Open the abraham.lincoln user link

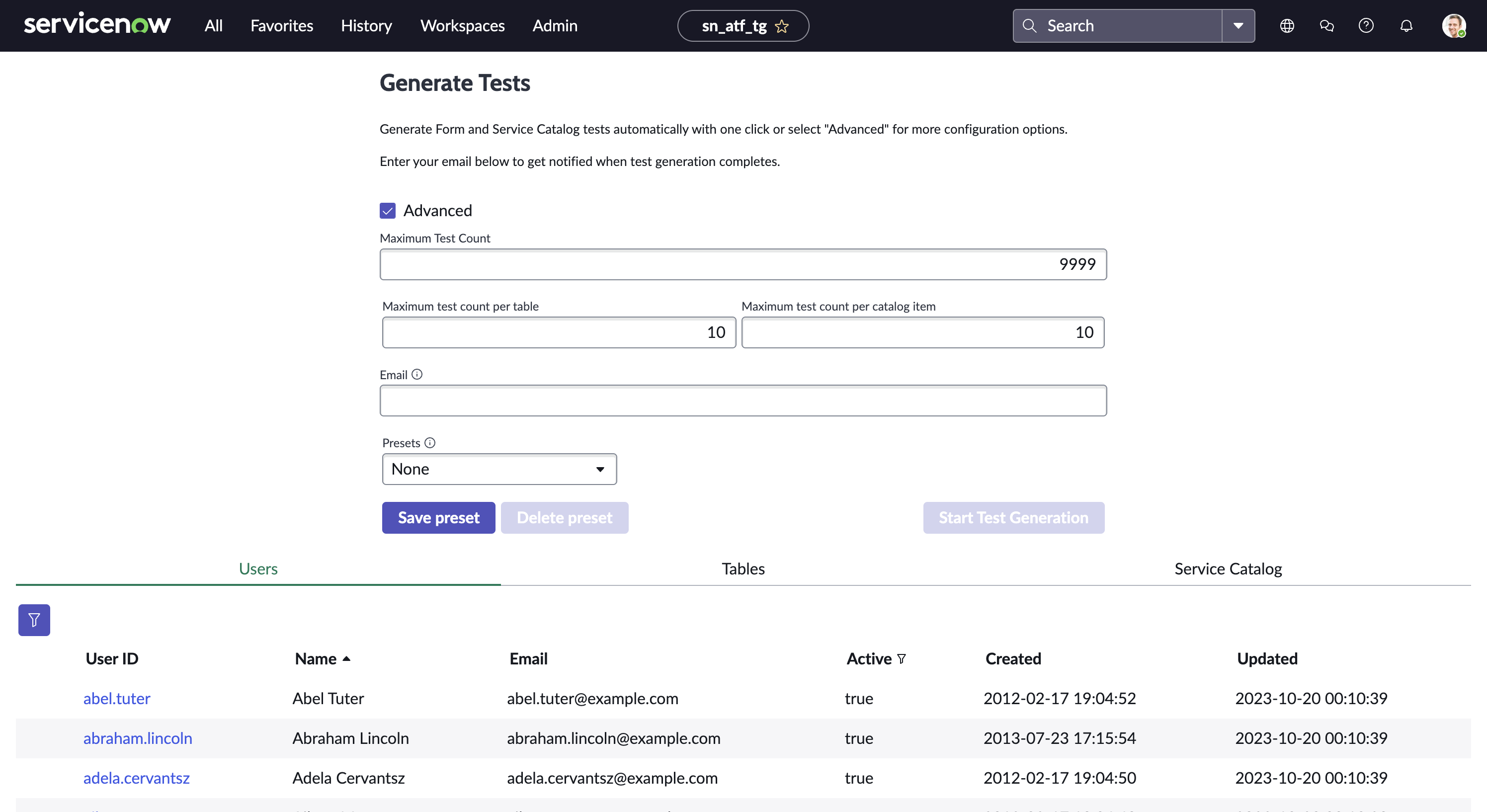coord(137,738)
